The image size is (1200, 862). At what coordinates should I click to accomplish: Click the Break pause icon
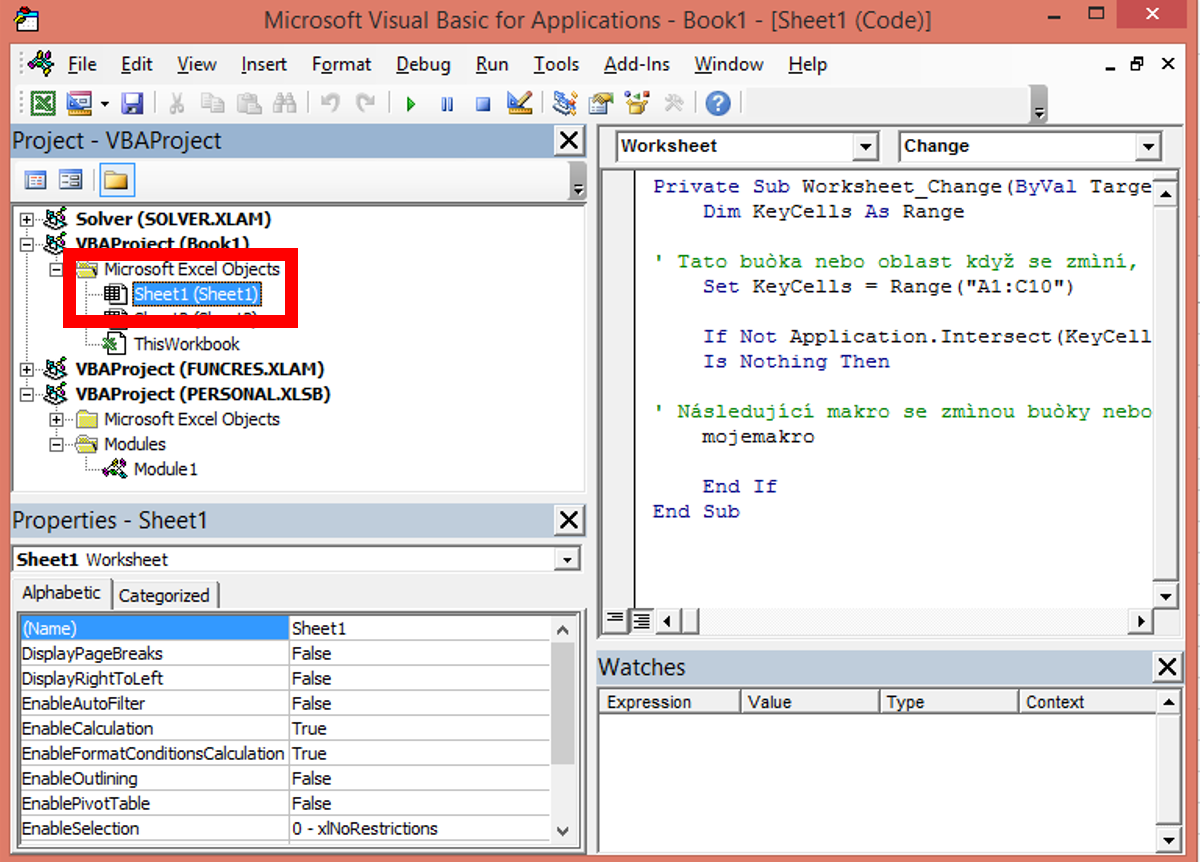447,103
